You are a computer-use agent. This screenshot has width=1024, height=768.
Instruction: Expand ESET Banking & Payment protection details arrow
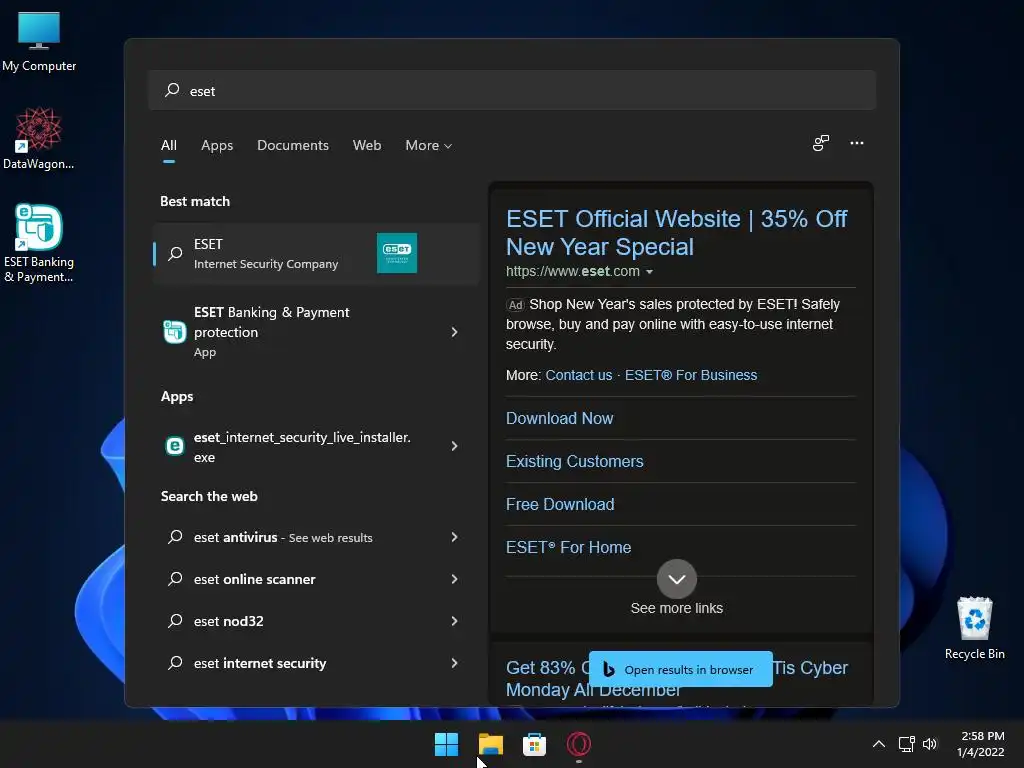pyautogui.click(x=455, y=332)
